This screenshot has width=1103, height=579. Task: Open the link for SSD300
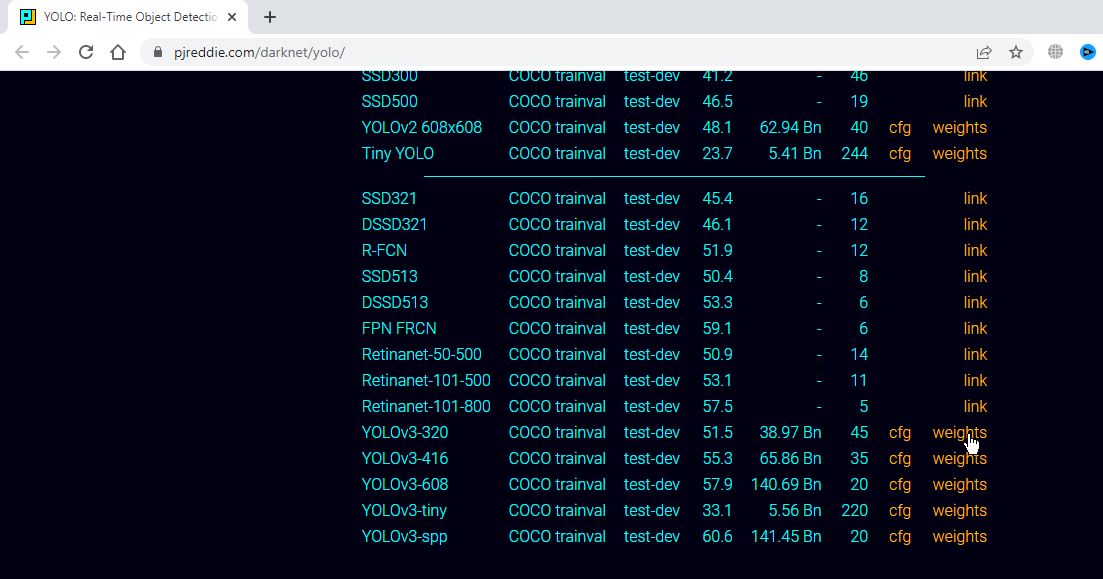(x=975, y=75)
